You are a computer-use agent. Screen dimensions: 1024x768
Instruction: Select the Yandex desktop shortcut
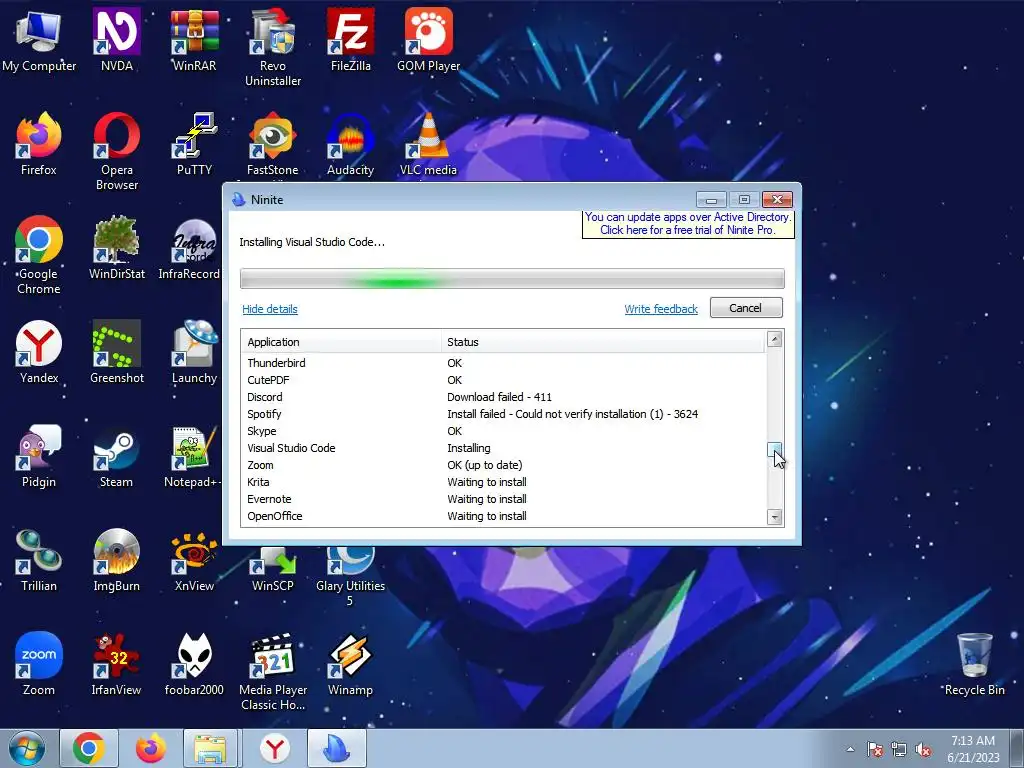(39, 351)
